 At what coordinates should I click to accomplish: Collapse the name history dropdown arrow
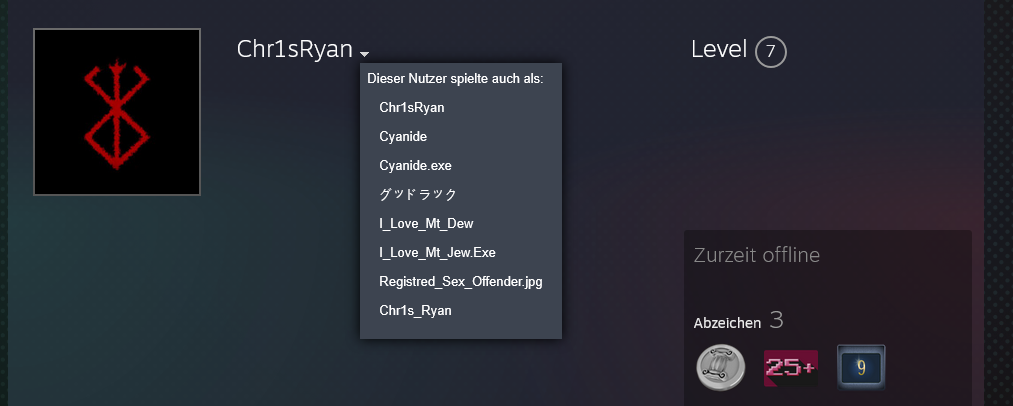click(365, 54)
